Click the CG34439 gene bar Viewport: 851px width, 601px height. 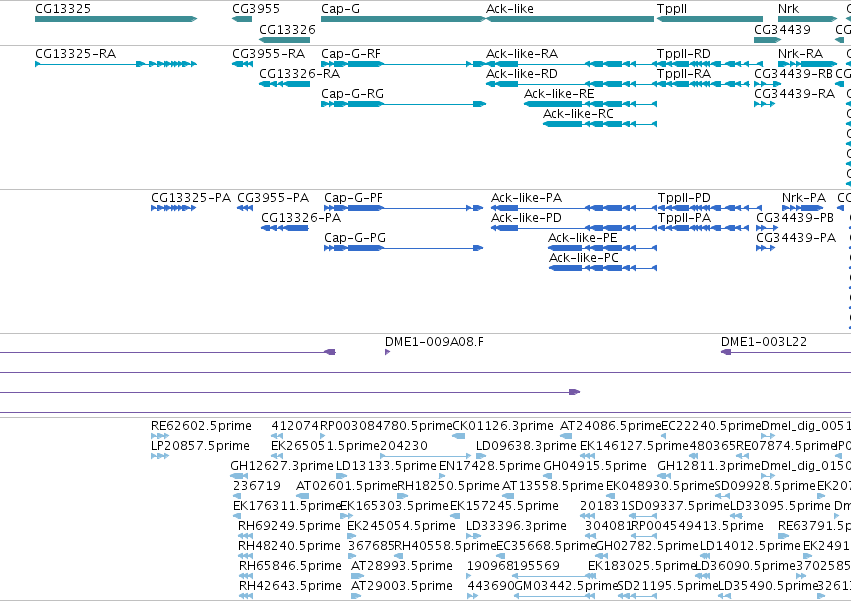767,40
